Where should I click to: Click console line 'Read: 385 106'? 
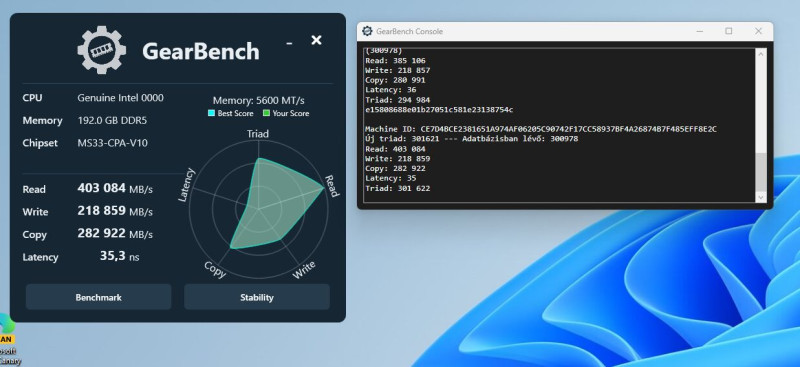pyautogui.click(x=395, y=61)
